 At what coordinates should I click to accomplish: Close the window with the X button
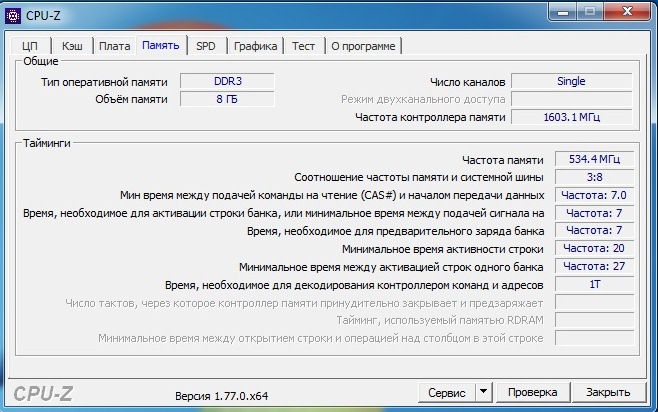click(x=627, y=12)
